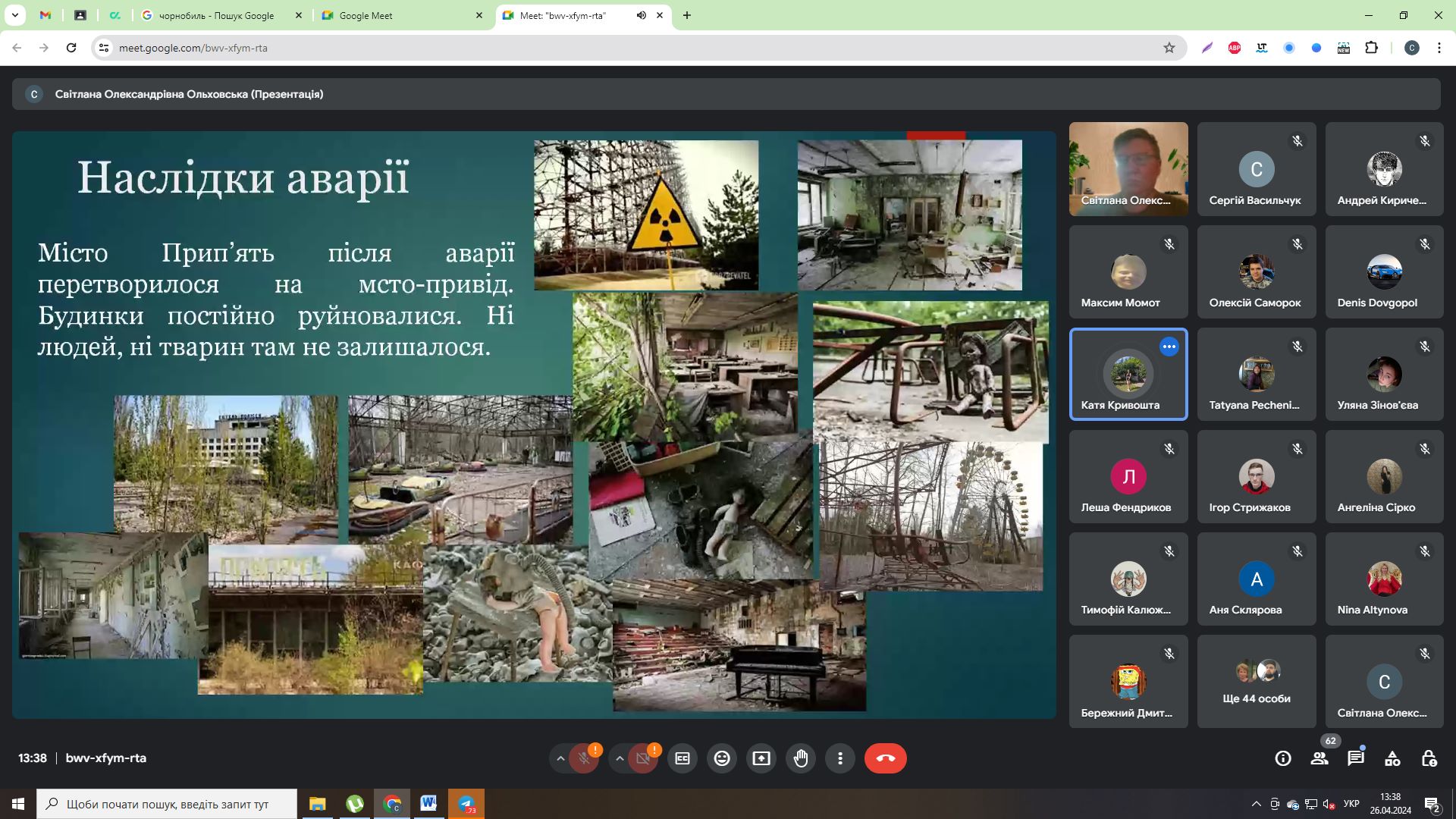Select the Nina Altynova participant tile
Image resolution: width=1456 pixels, height=819 pixels.
(x=1384, y=579)
